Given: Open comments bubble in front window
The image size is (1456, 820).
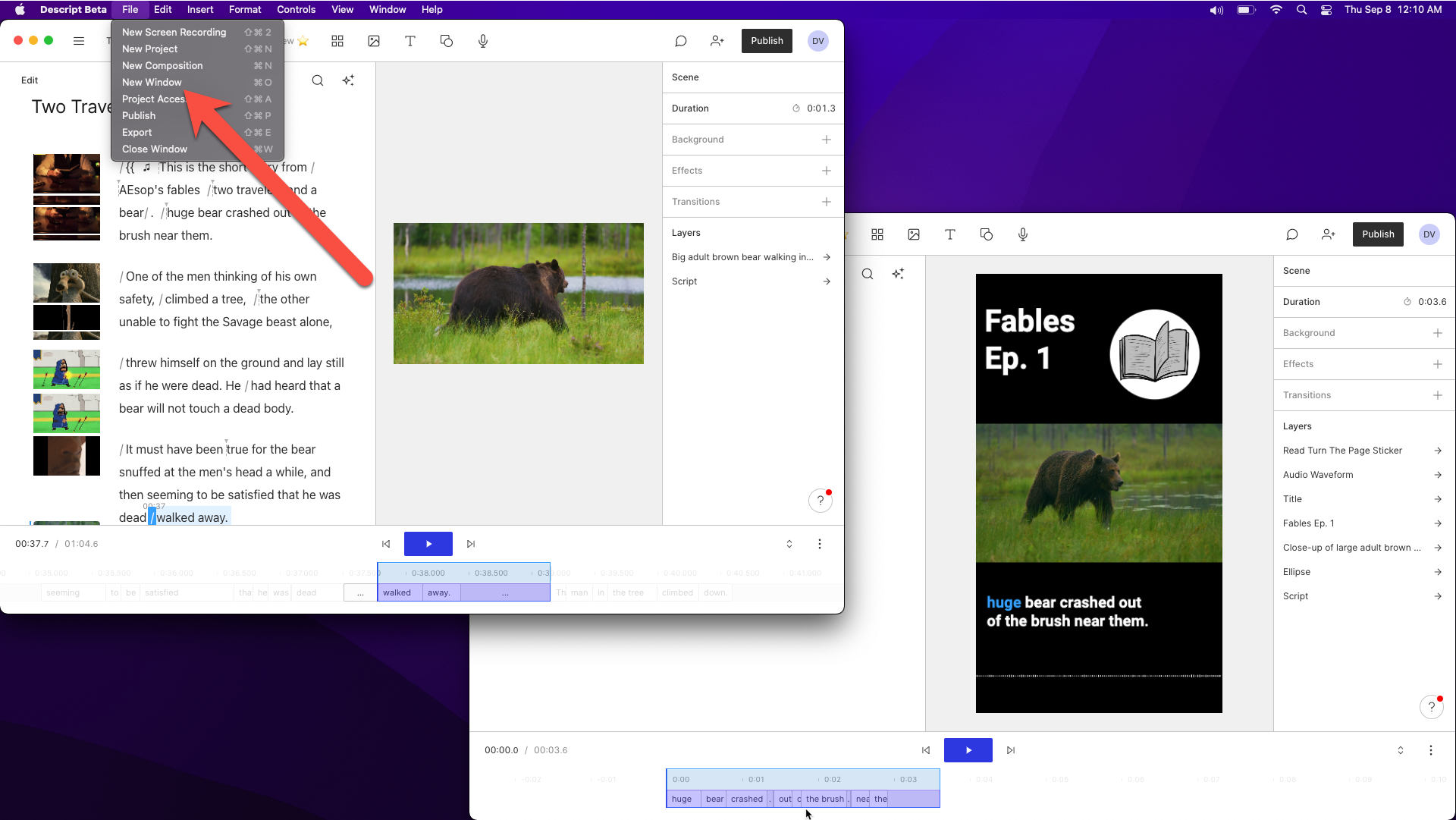Looking at the screenshot, I should coord(681,41).
